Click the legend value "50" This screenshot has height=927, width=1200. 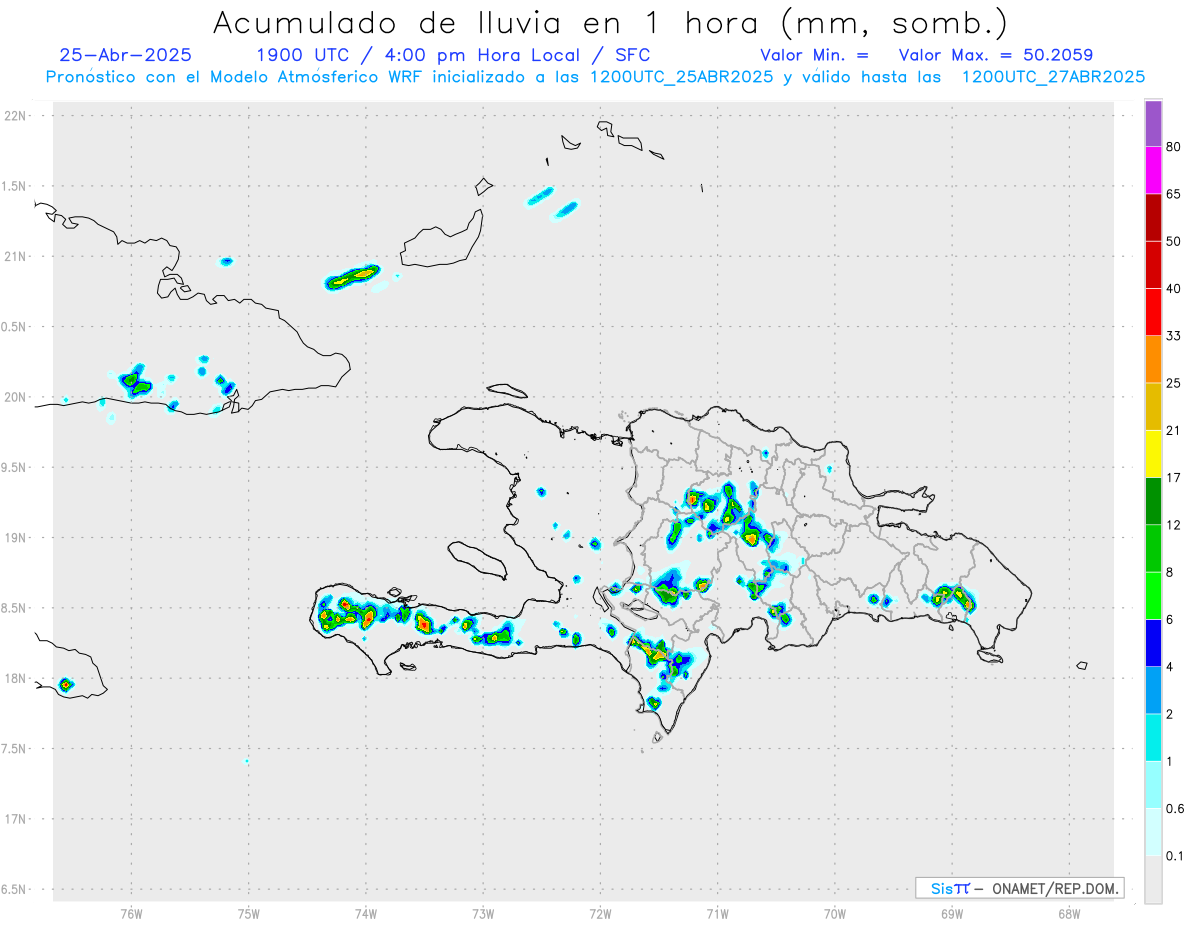pyautogui.click(x=1174, y=241)
